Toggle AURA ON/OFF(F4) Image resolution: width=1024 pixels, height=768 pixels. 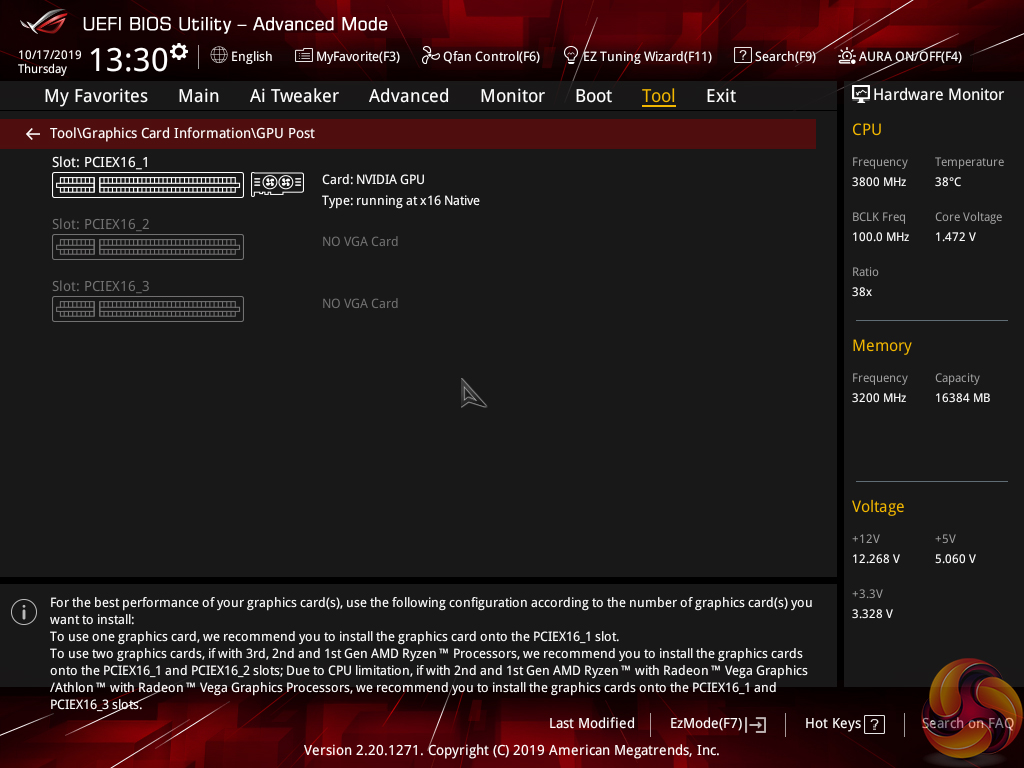pyautogui.click(x=900, y=56)
